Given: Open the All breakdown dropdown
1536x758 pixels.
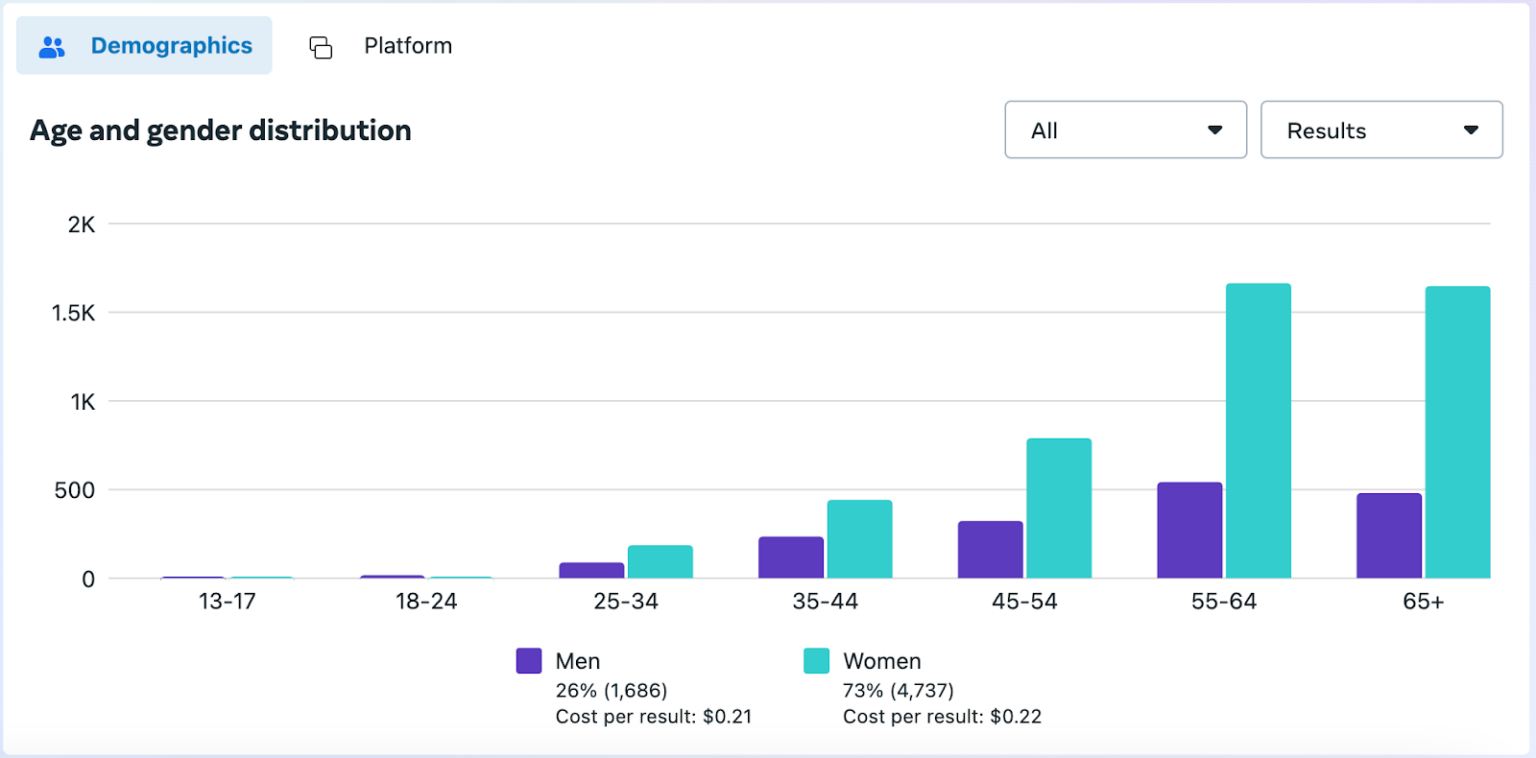Looking at the screenshot, I should point(1125,130).
